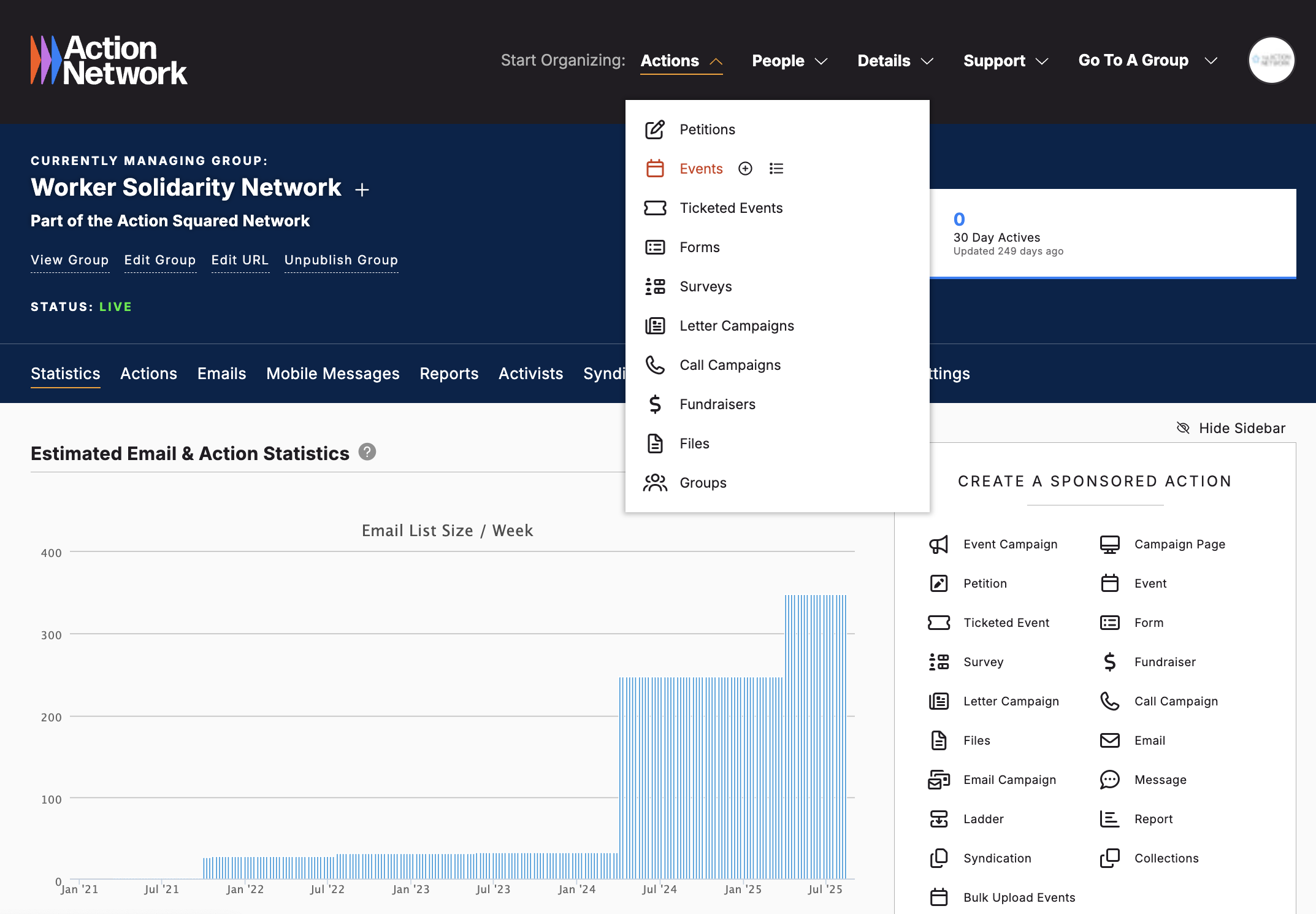
Task: Click the Report chart icon
Action: pos(1109,819)
